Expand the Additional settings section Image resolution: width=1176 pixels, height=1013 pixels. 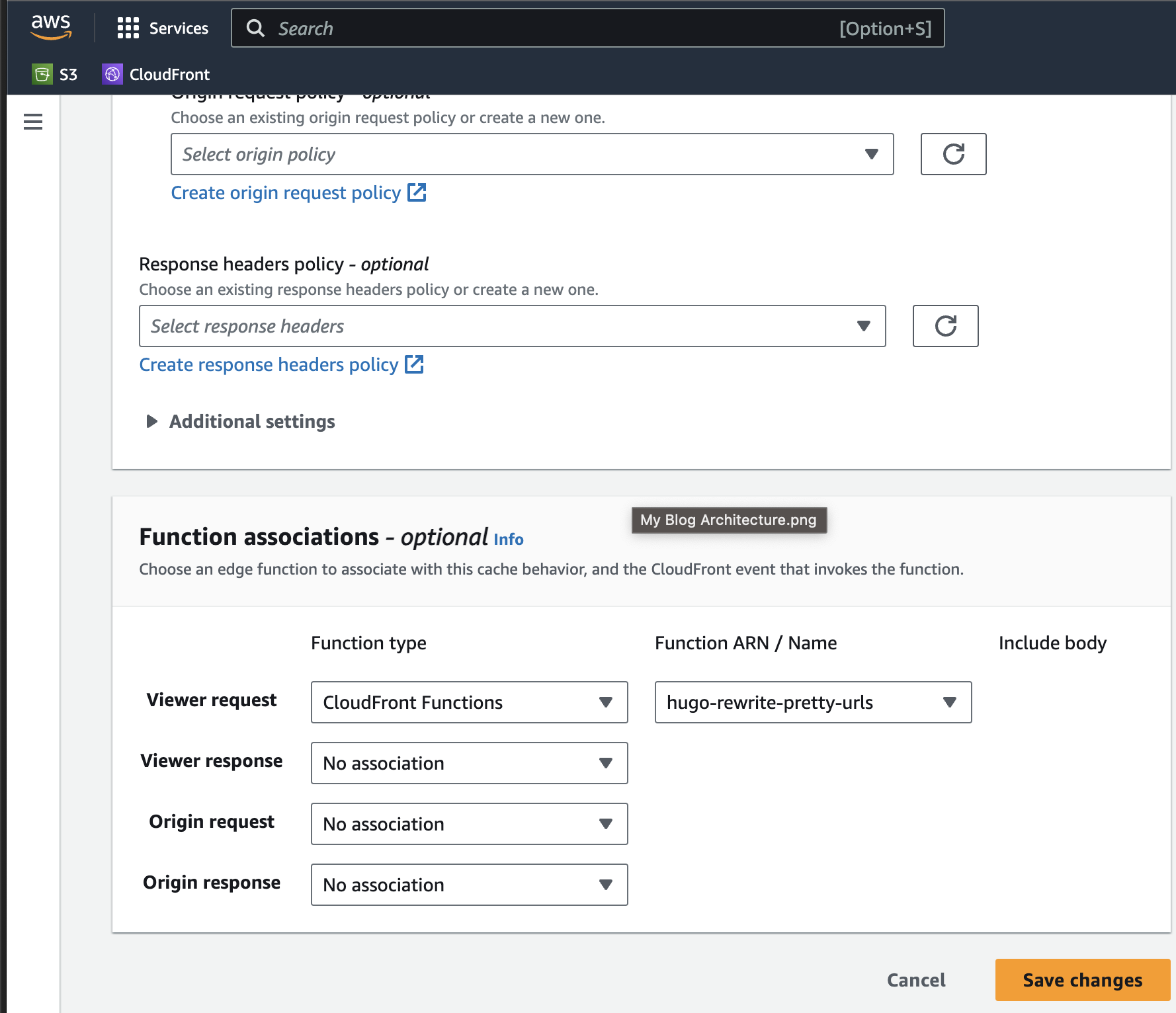point(240,421)
